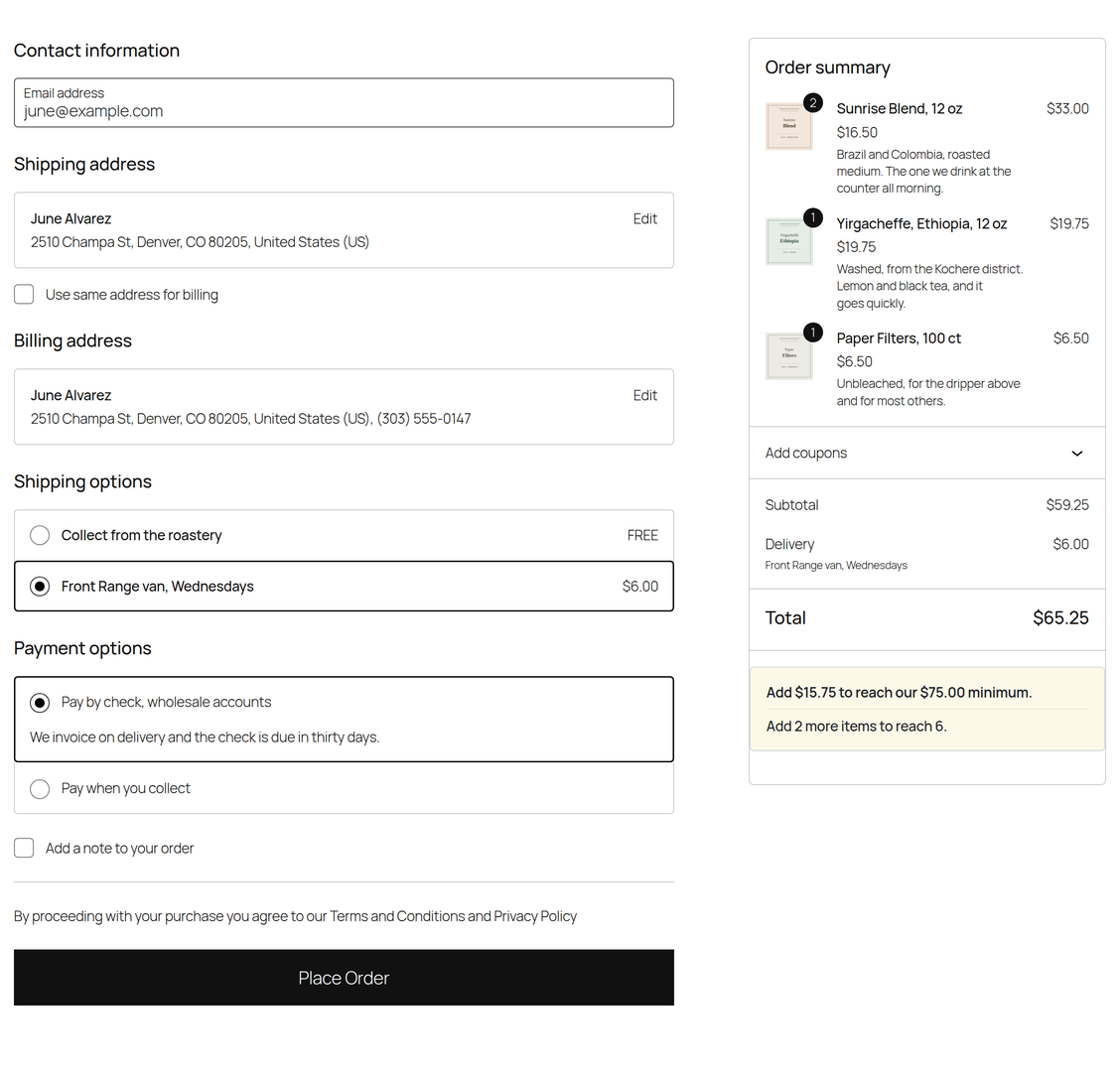Edit the shipping address
Image resolution: width=1120 pixels, height=1071 pixels.
click(645, 219)
